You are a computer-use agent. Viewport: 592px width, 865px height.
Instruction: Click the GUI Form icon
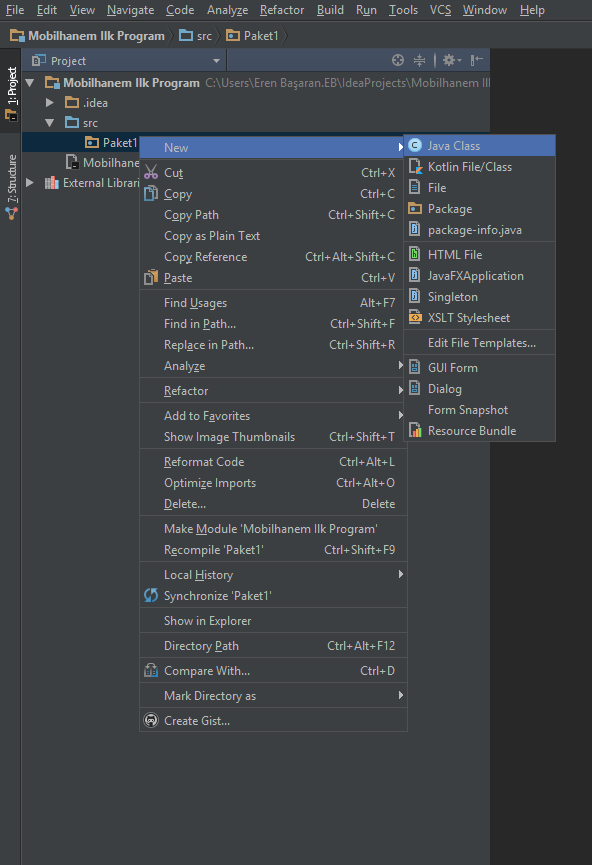pyautogui.click(x=415, y=367)
